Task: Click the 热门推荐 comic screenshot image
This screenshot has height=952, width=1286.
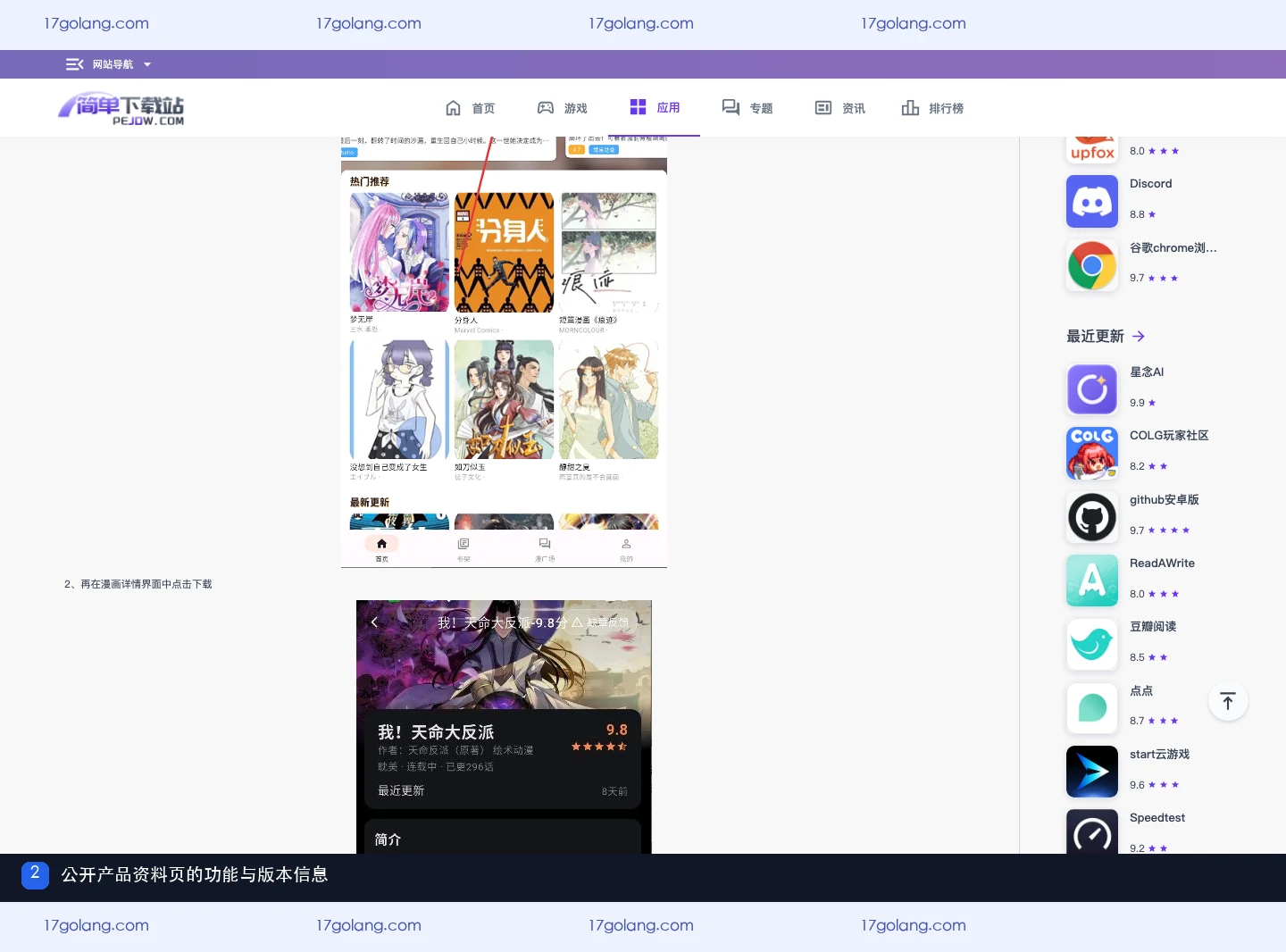Action: tap(504, 352)
